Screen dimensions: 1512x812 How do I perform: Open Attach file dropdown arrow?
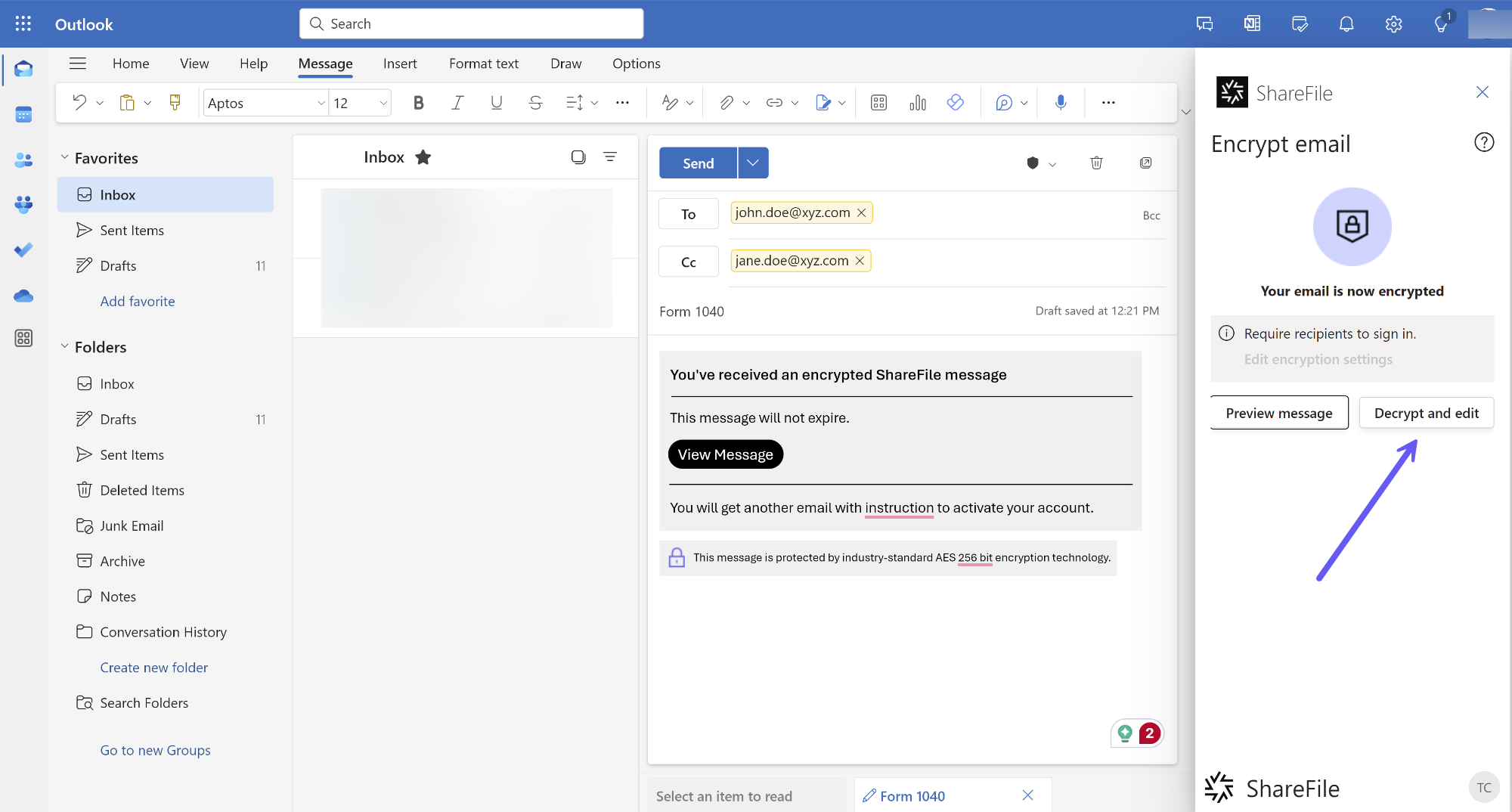(746, 103)
